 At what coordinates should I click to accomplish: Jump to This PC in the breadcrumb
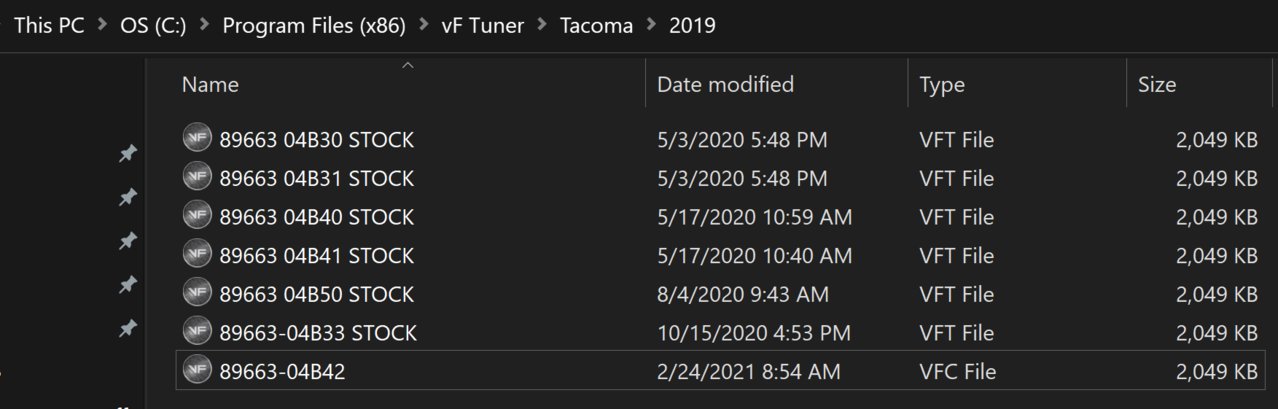coord(49,25)
